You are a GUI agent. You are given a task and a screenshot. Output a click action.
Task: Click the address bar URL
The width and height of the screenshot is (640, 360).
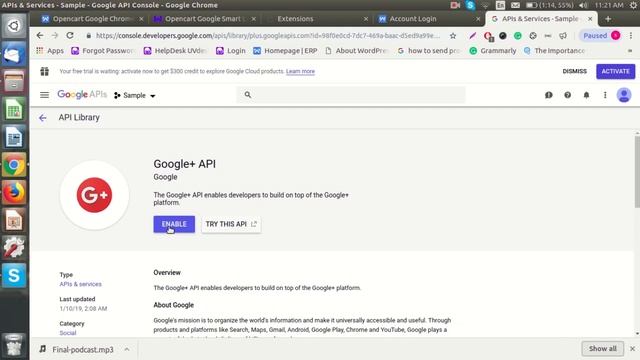[x=268, y=36]
